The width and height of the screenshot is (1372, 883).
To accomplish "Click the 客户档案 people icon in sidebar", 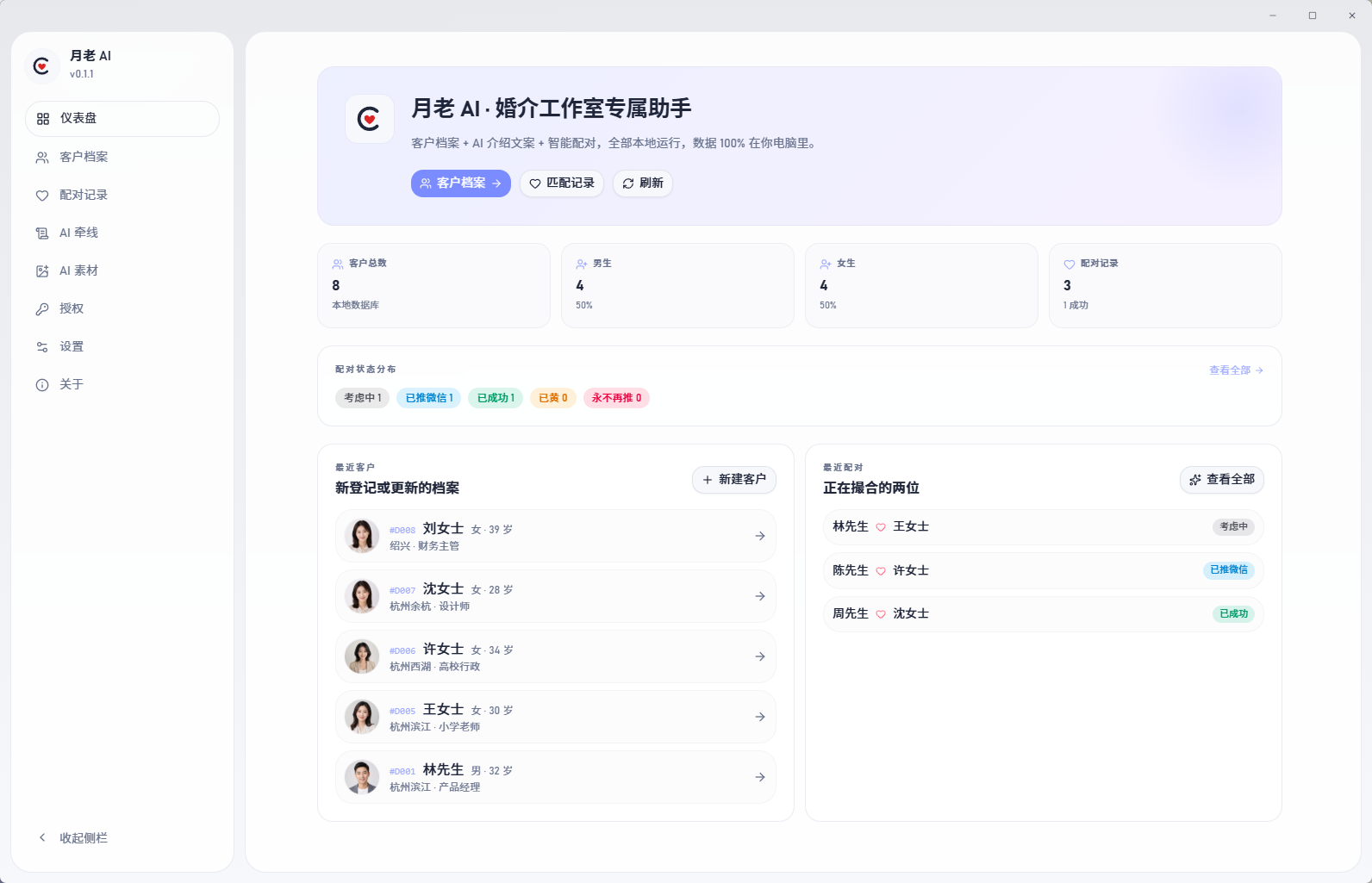I will click(x=42, y=158).
